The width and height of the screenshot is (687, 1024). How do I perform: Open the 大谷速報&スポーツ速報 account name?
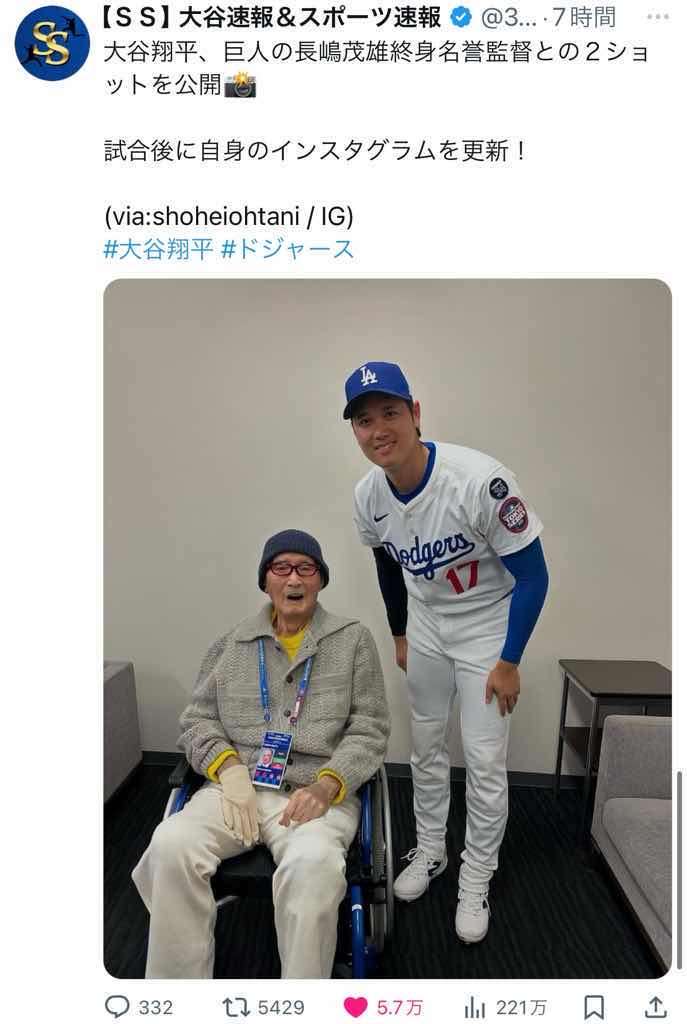[274, 17]
